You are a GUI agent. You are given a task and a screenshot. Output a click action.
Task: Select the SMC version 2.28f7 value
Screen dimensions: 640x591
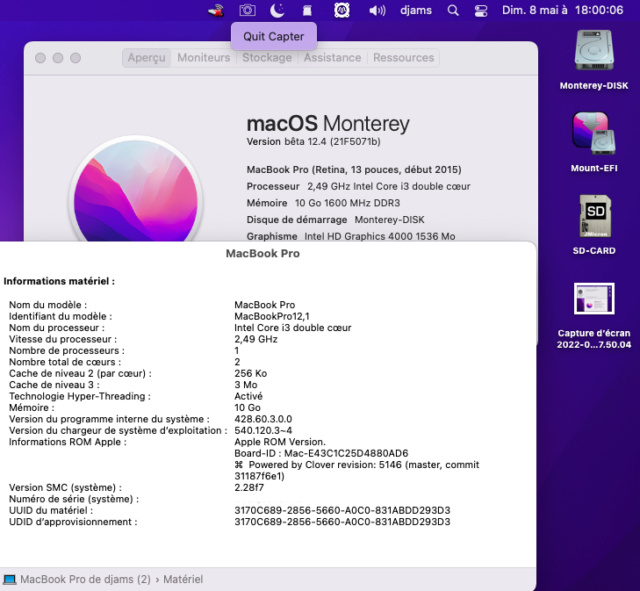coord(249,488)
